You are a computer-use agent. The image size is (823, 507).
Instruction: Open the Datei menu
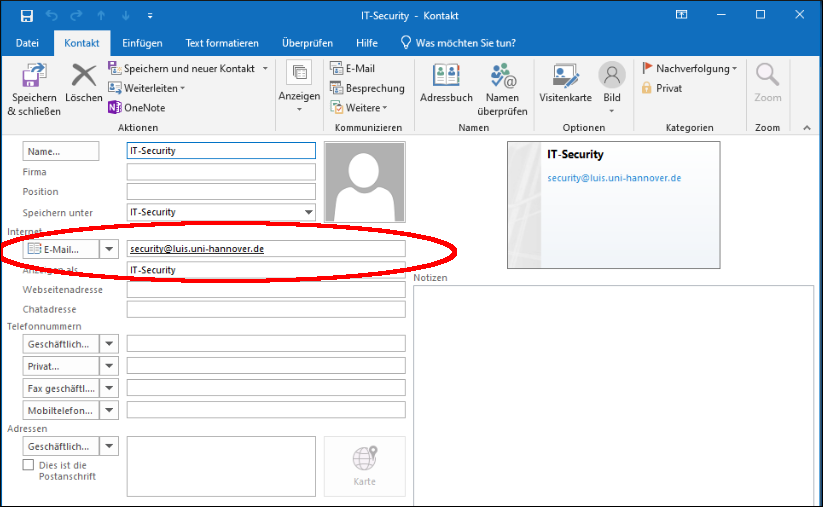click(x=27, y=43)
